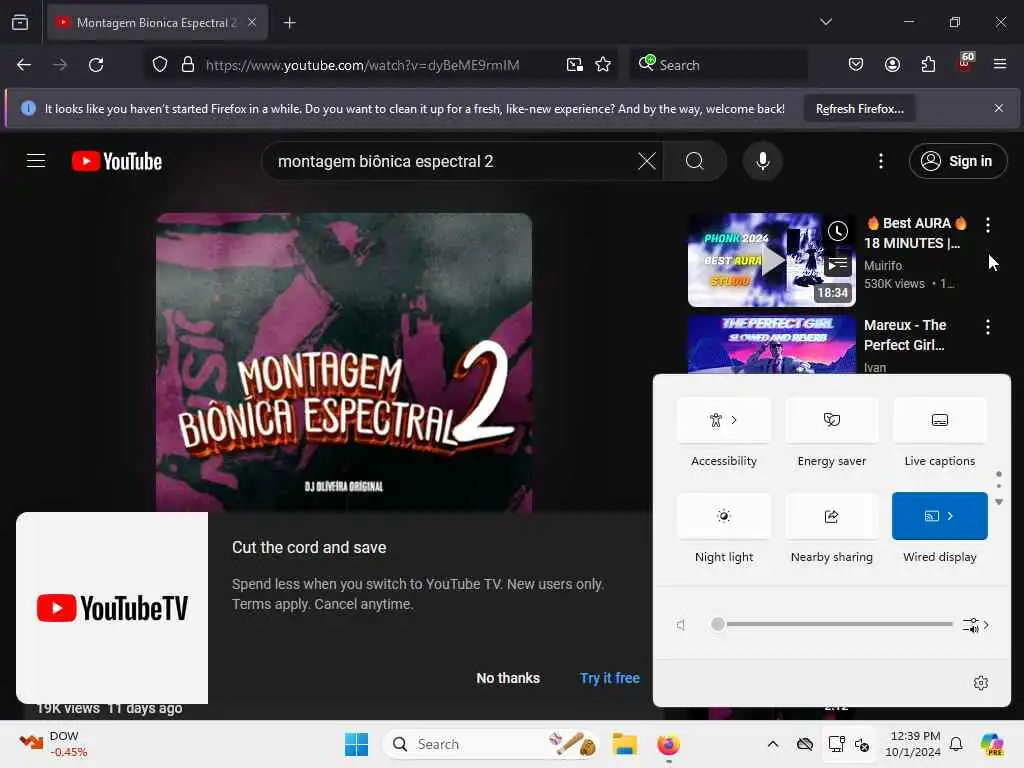View site security padlock info
The image size is (1024, 768).
[188, 65]
